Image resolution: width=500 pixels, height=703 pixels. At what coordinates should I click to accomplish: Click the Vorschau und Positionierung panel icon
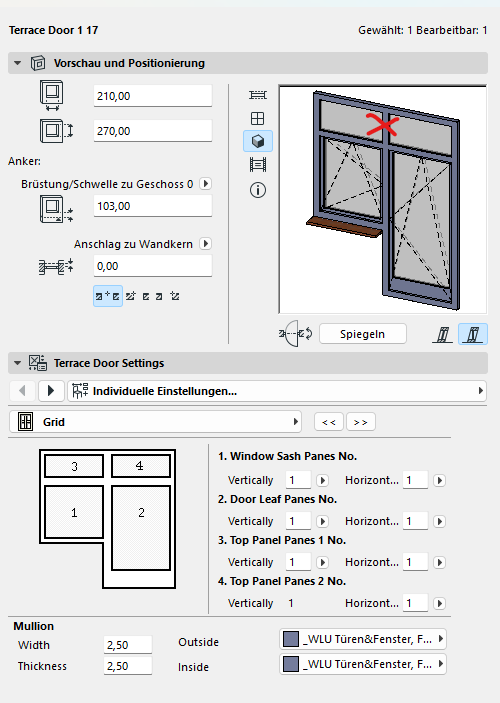click(38, 63)
